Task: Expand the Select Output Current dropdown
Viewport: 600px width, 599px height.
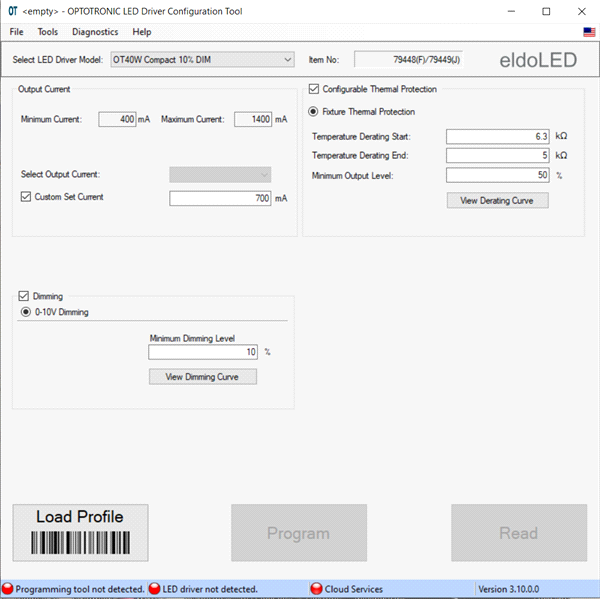Action: 220,174
